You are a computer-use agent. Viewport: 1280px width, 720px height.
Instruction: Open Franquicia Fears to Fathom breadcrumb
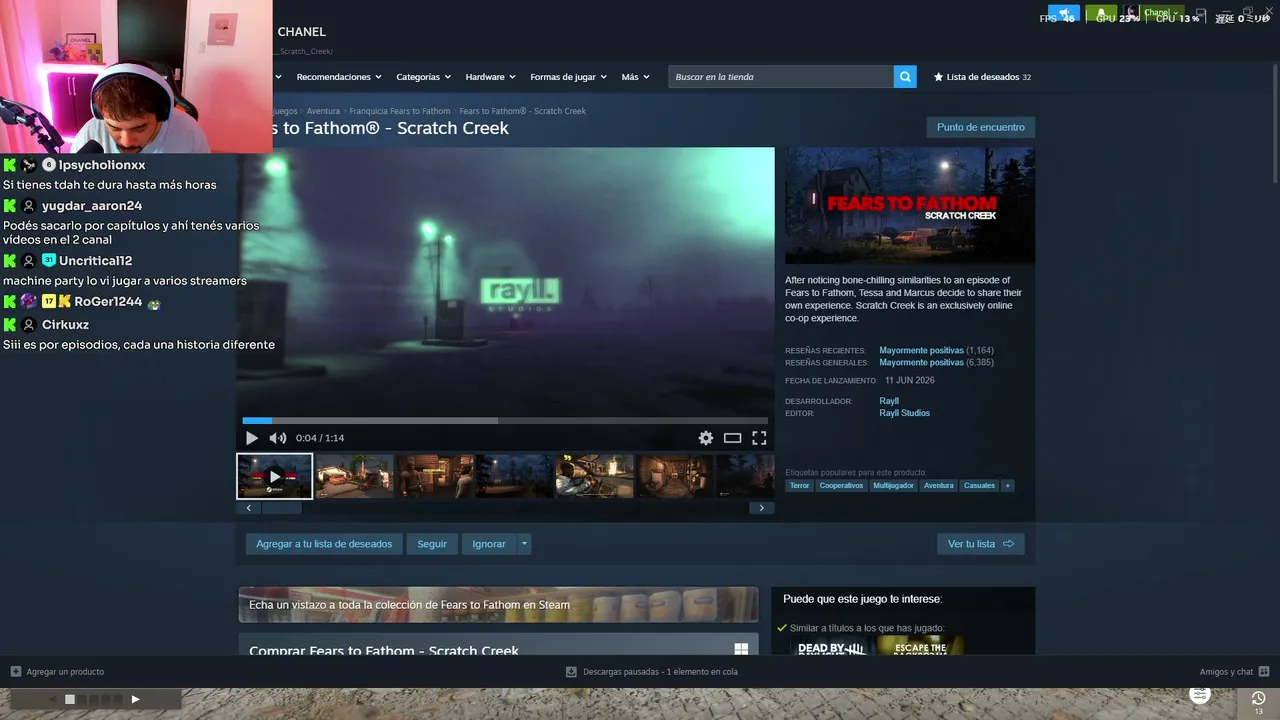click(400, 111)
